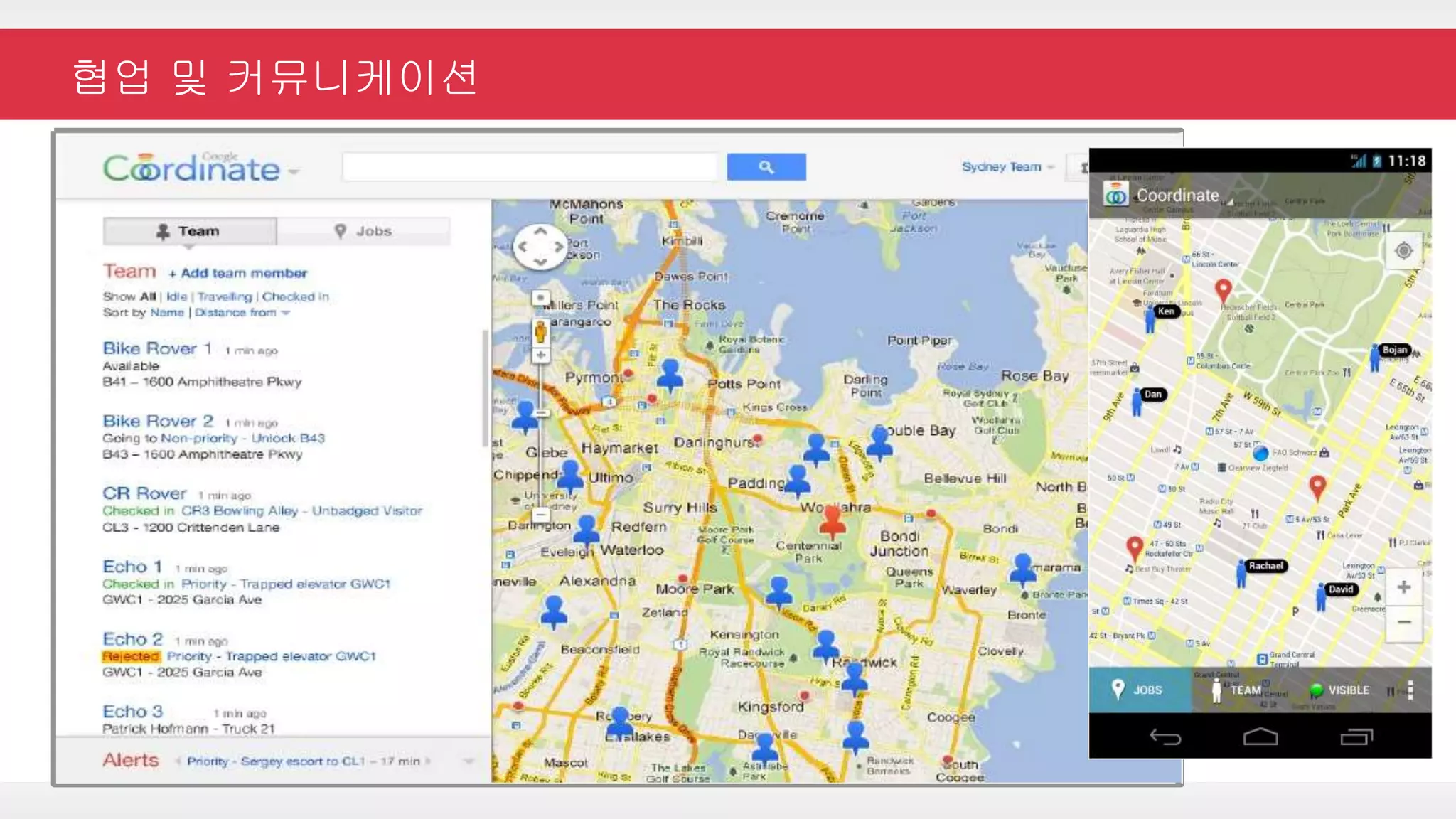The height and width of the screenshot is (819, 1456).
Task: Click the blue search magnifier button
Action: click(766, 167)
